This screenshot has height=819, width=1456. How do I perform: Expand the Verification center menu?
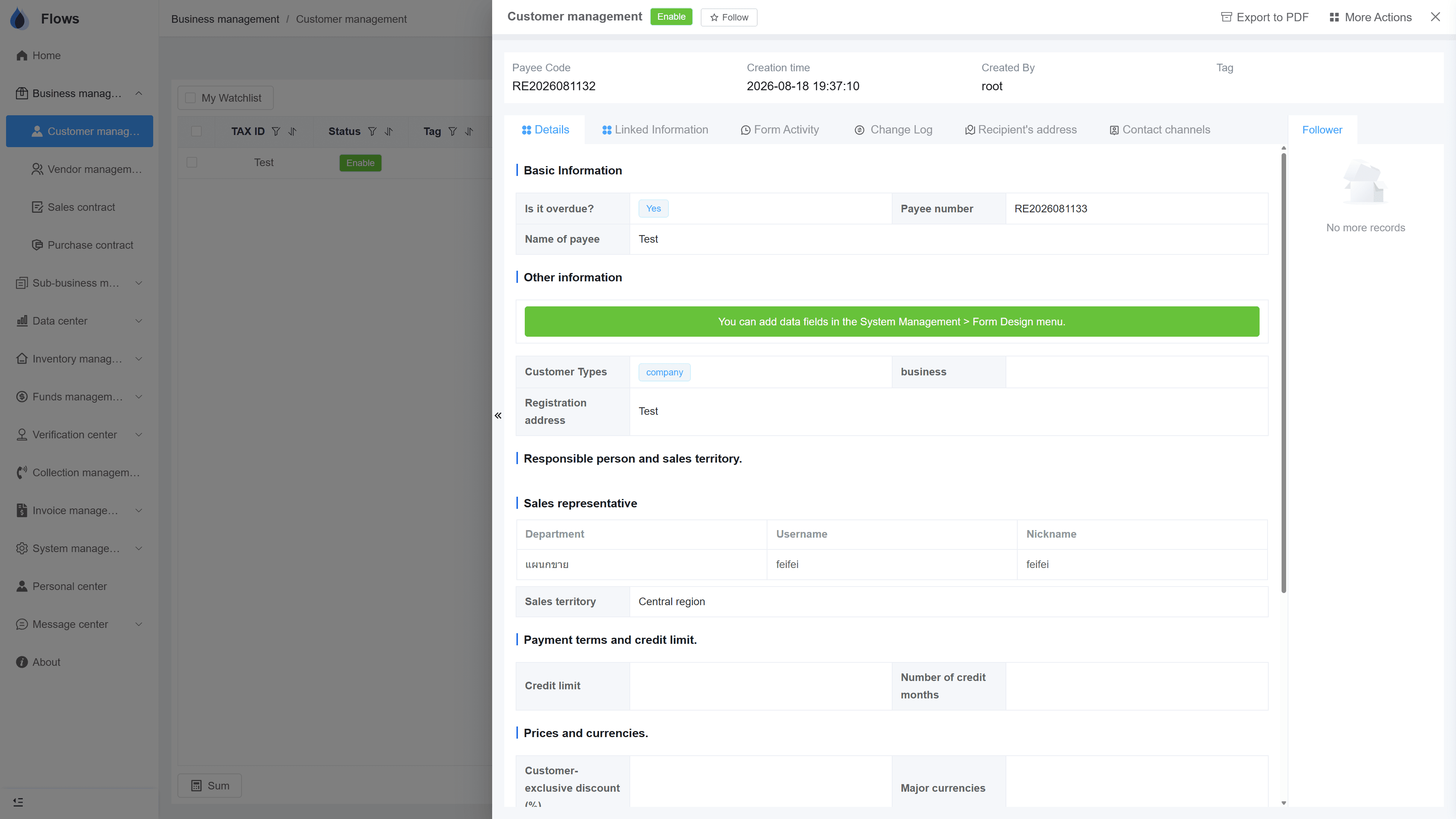138,434
